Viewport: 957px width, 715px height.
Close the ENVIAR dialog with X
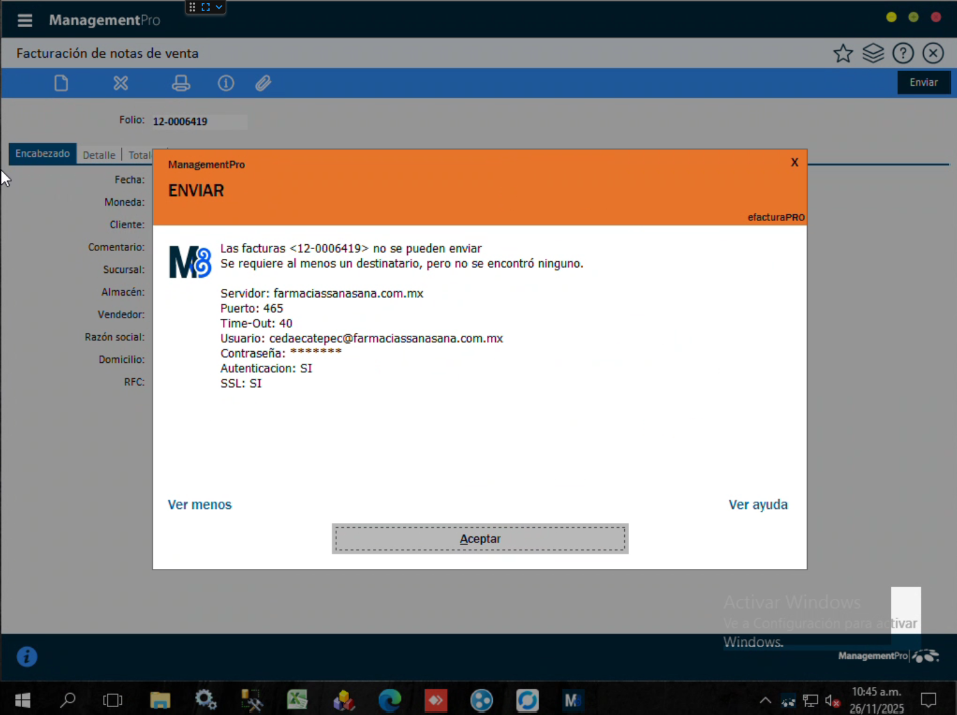[794, 162]
